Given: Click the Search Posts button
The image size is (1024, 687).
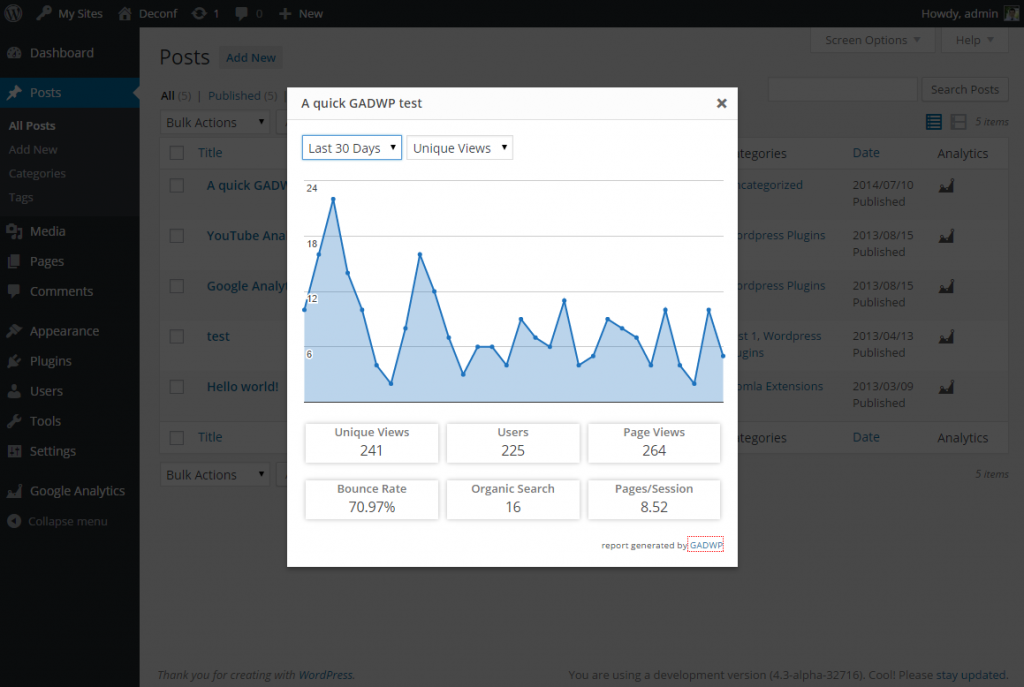Looking at the screenshot, I should [965, 89].
